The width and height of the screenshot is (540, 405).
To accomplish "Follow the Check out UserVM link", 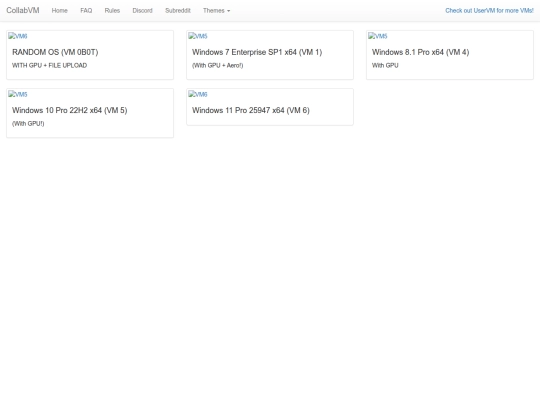I will click(489, 11).
